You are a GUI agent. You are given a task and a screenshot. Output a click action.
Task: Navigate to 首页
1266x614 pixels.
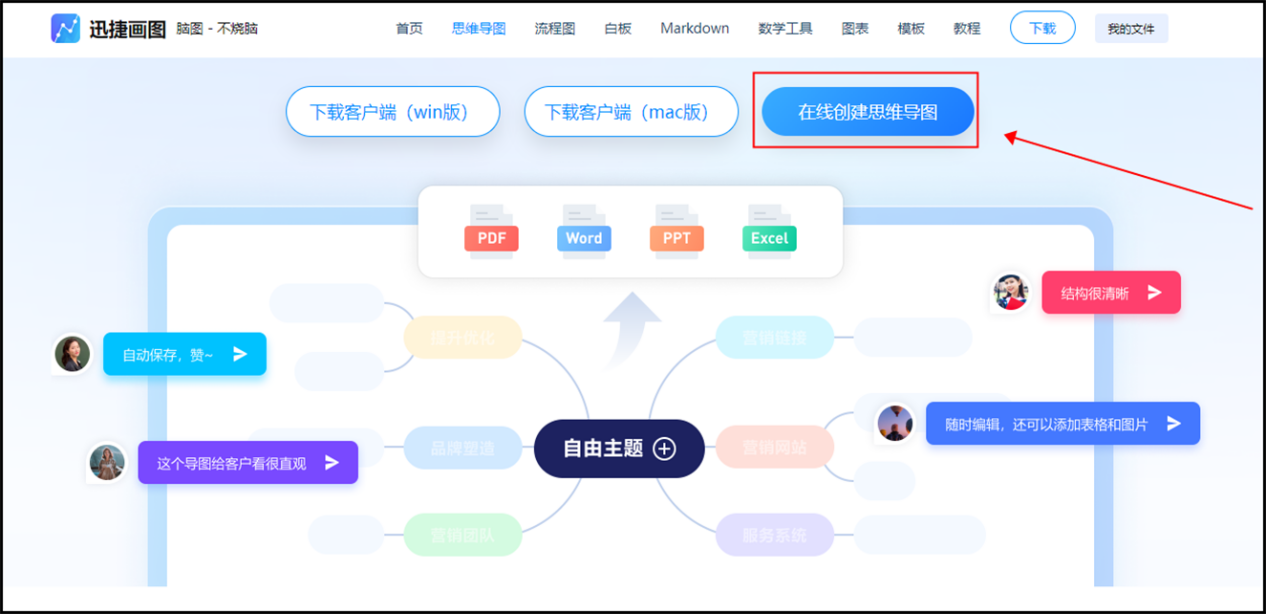click(x=408, y=28)
